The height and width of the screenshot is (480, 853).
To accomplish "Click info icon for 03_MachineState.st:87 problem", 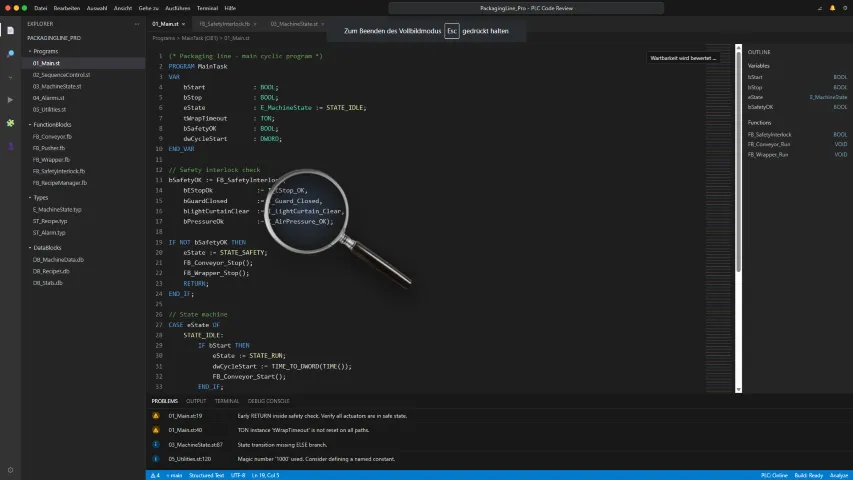I will click(x=156, y=445).
